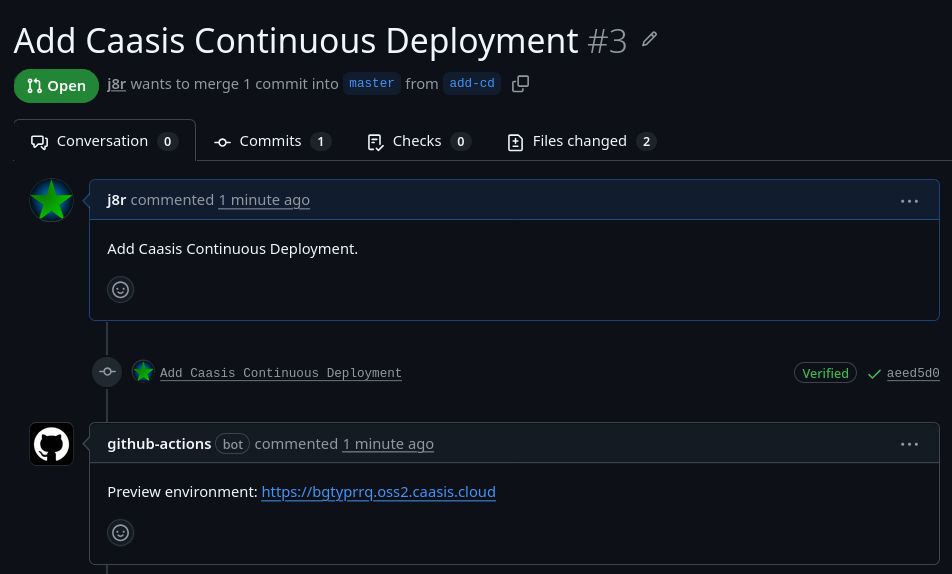This screenshot has width=952, height=574.
Task: Add emoji reaction to github-actions comment
Action: [x=121, y=533]
